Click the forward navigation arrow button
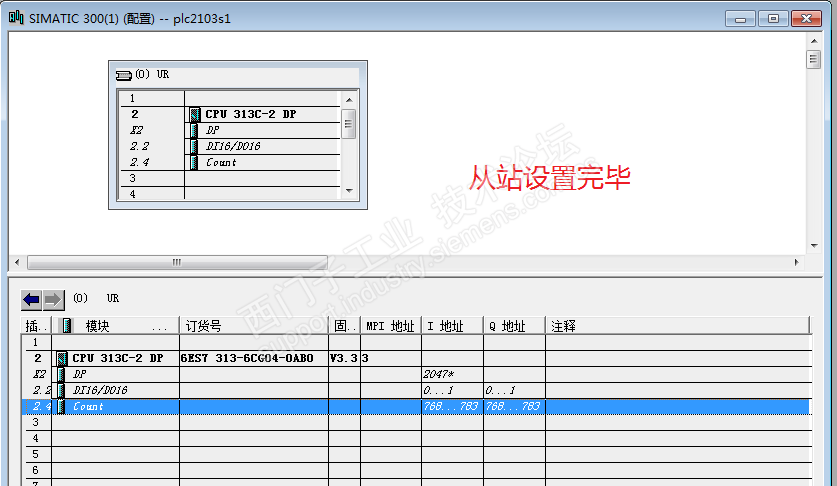Screen dimensions: 837x486 [53, 300]
